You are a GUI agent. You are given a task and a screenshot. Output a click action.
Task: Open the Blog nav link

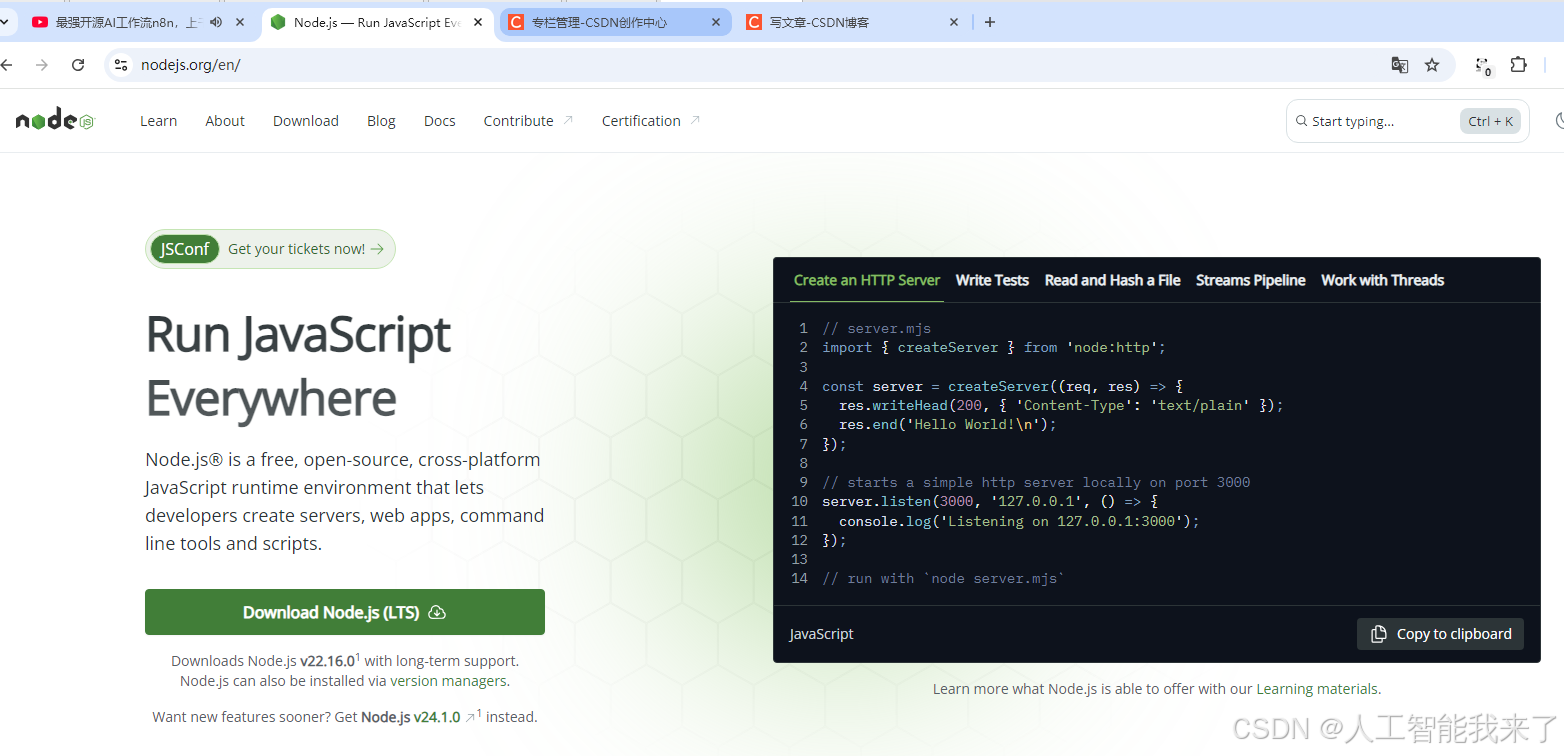381,121
